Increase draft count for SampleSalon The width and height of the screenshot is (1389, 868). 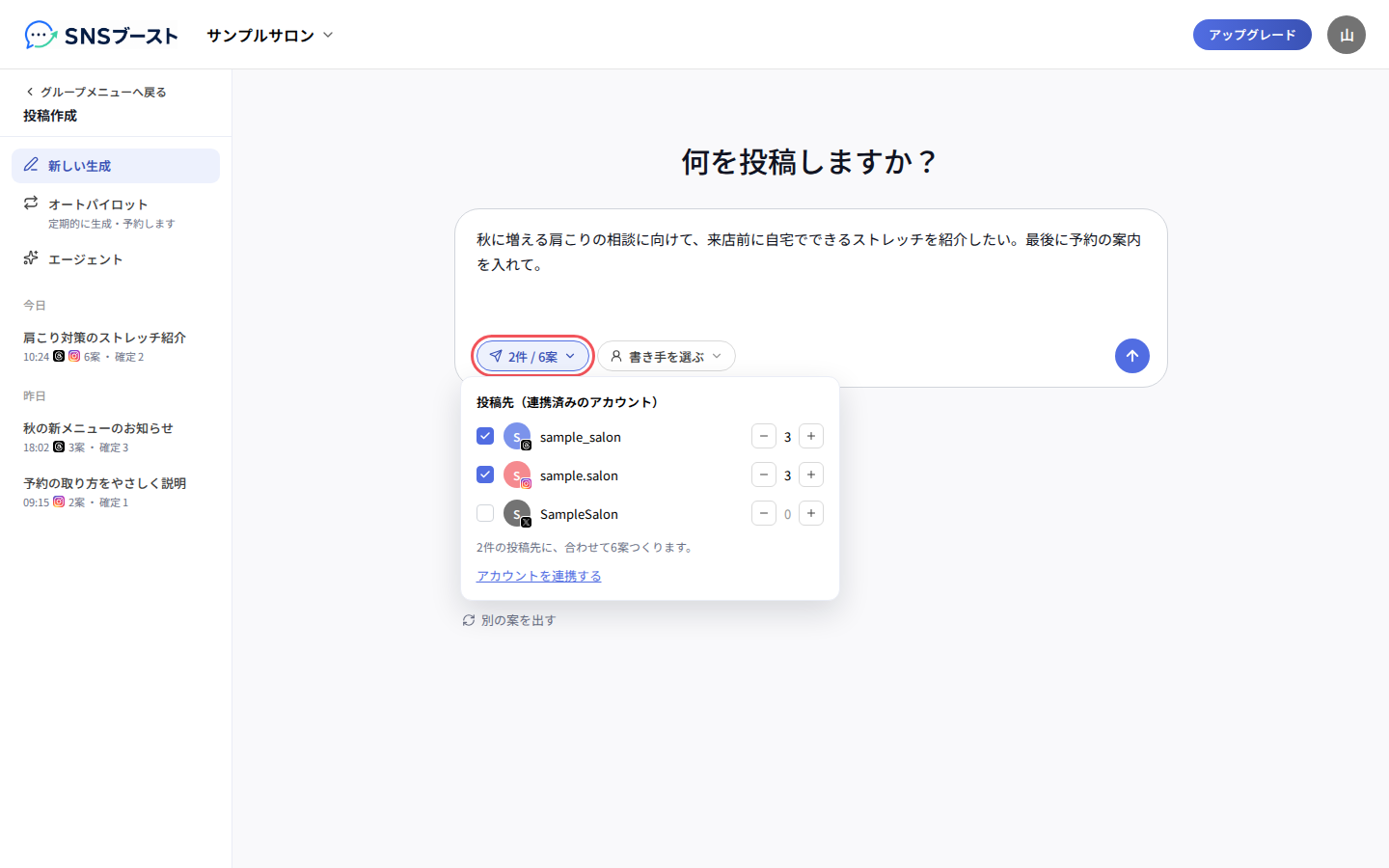[x=811, y=513]
